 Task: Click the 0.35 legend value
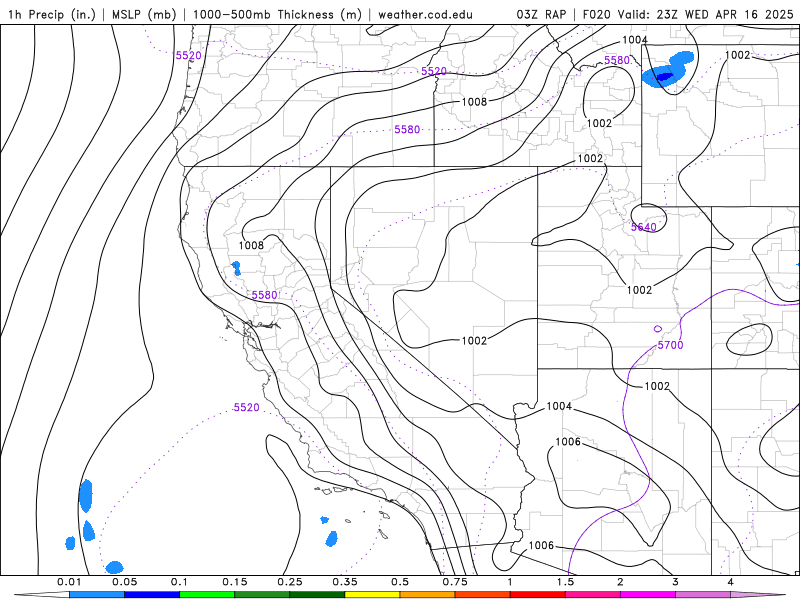pyautogui.click(x=345, y=582)
